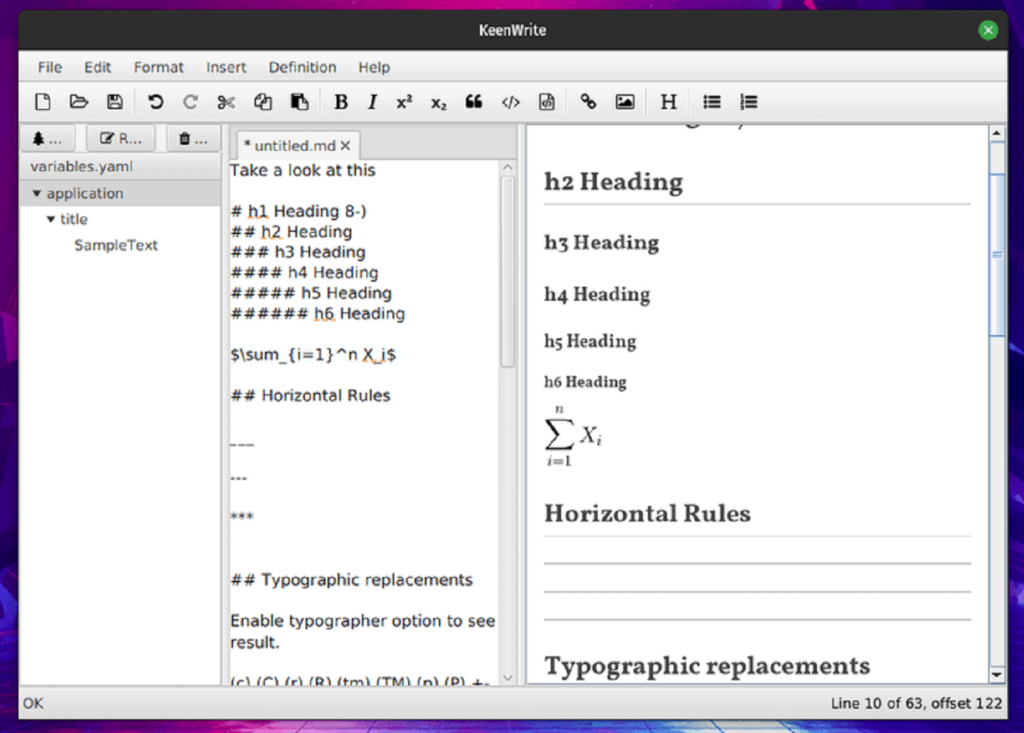Insert an image
The height and width of the screenshot is (733, 1024).
625,101
